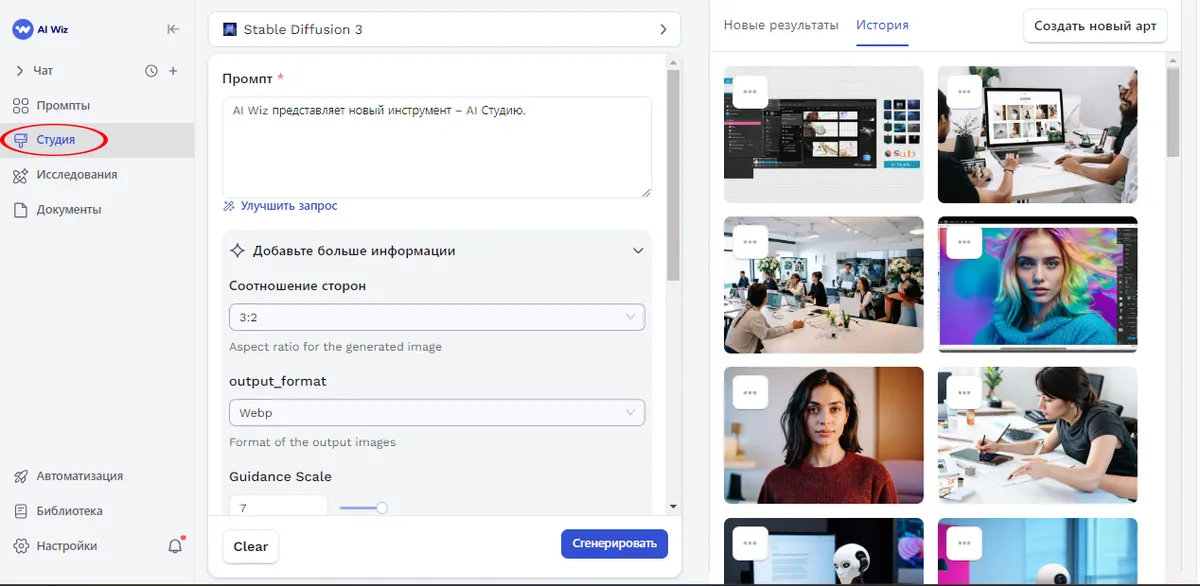
Task: Open options menu on woman in red sweater image
Action: [750, 393]
